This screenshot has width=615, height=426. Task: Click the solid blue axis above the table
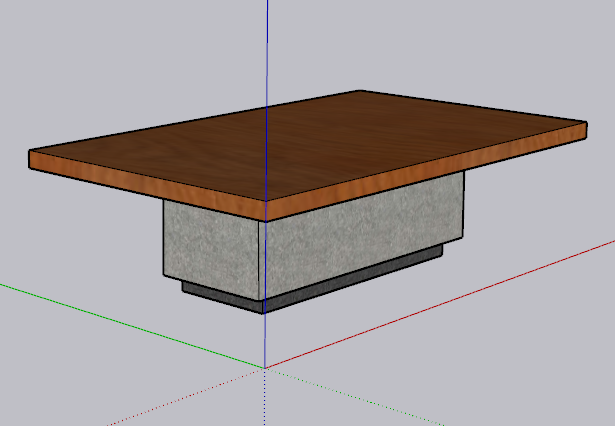pyautogui.click(x=267, y=50)
